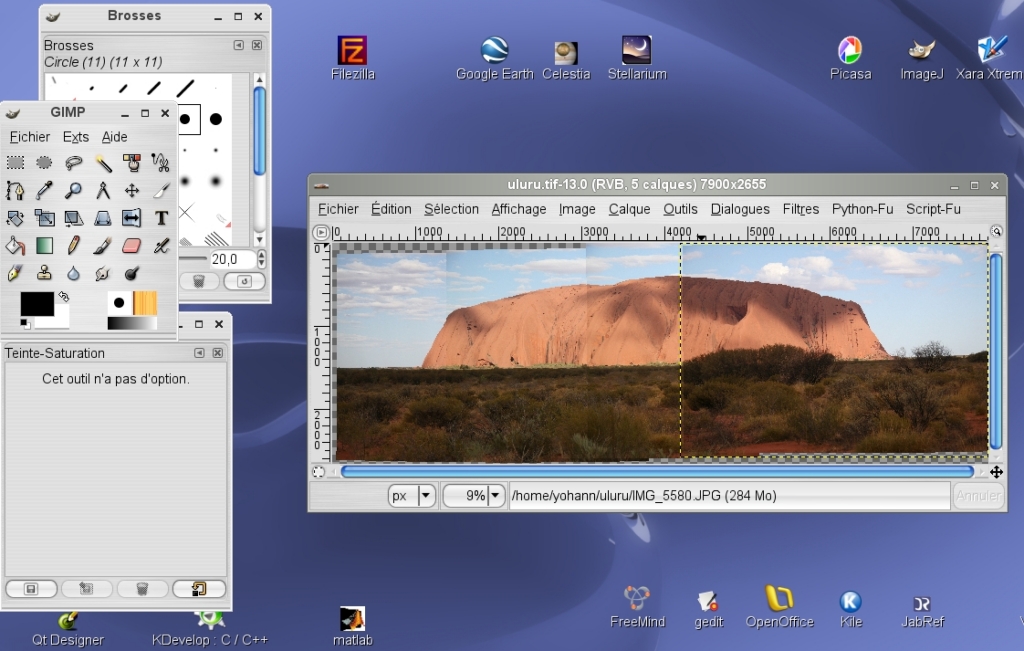The image size is (1024, 651).
Task: Open navigation preview at image bottom-right corner
Action: pos(996,471)
